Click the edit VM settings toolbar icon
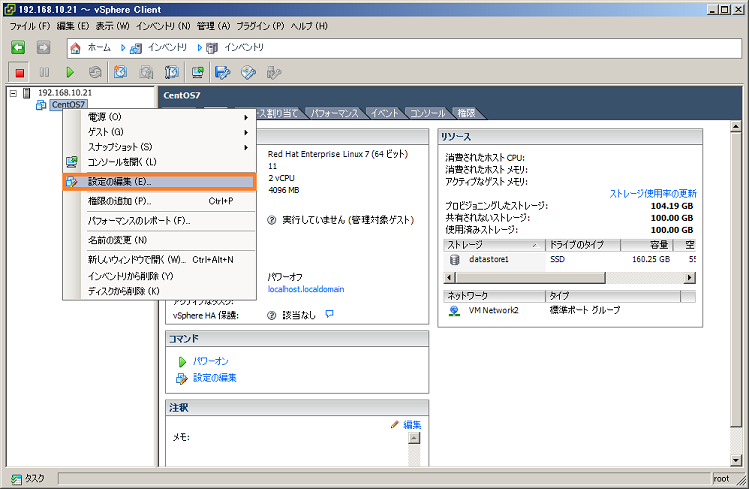Image resolution: width=749 pixels, height=489 pixels. 223,73
